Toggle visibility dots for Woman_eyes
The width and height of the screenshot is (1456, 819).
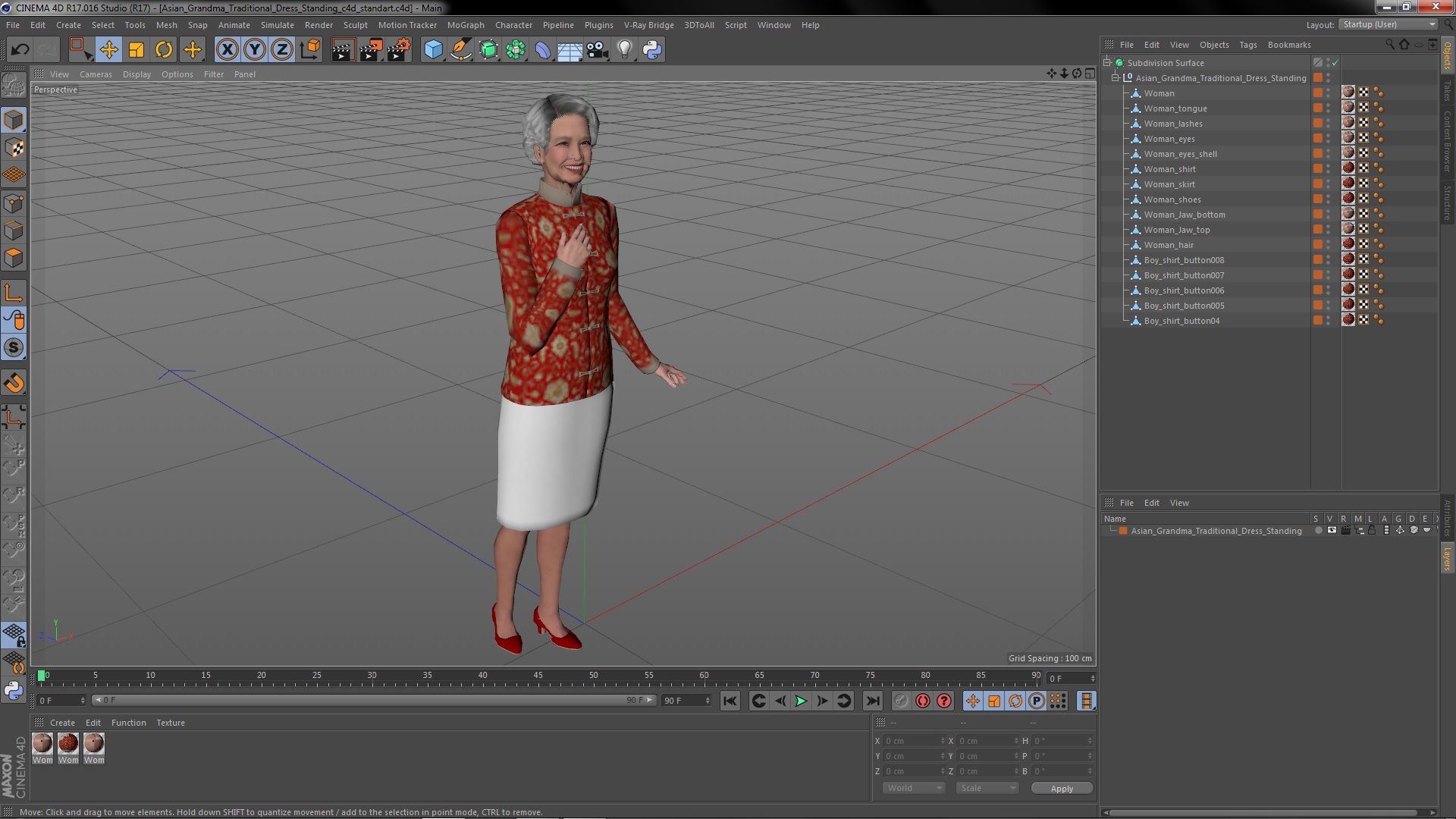coord(1328,139)
